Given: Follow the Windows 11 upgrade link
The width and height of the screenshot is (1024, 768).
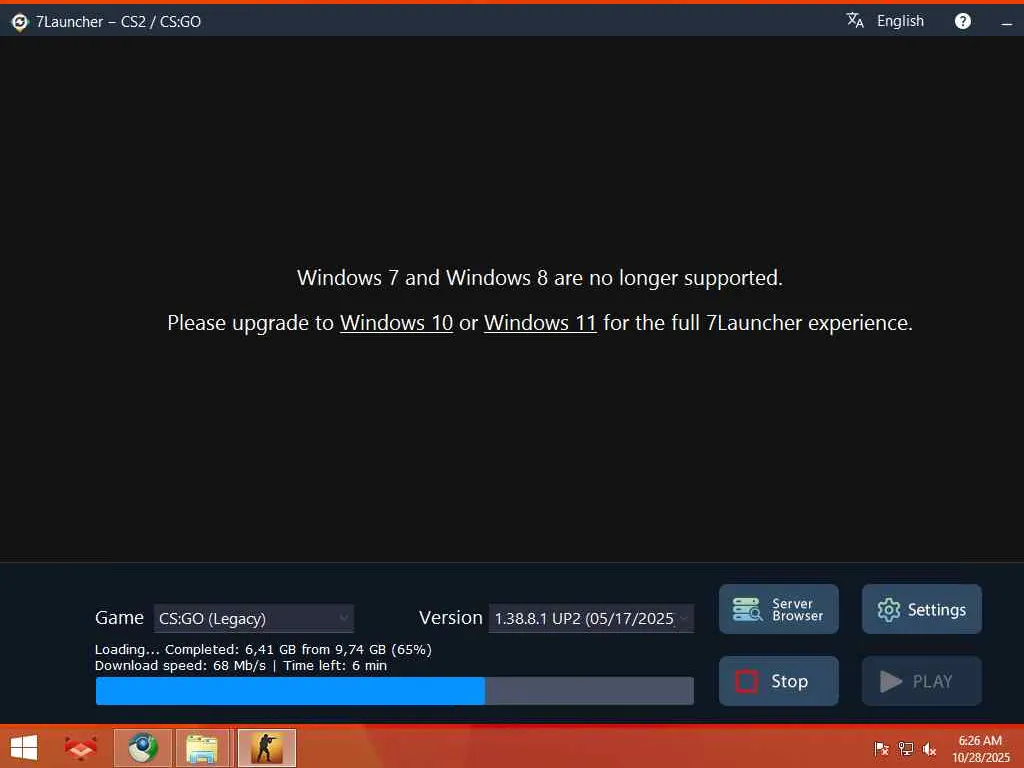Looking at the screenshot, I should [540, 323].
